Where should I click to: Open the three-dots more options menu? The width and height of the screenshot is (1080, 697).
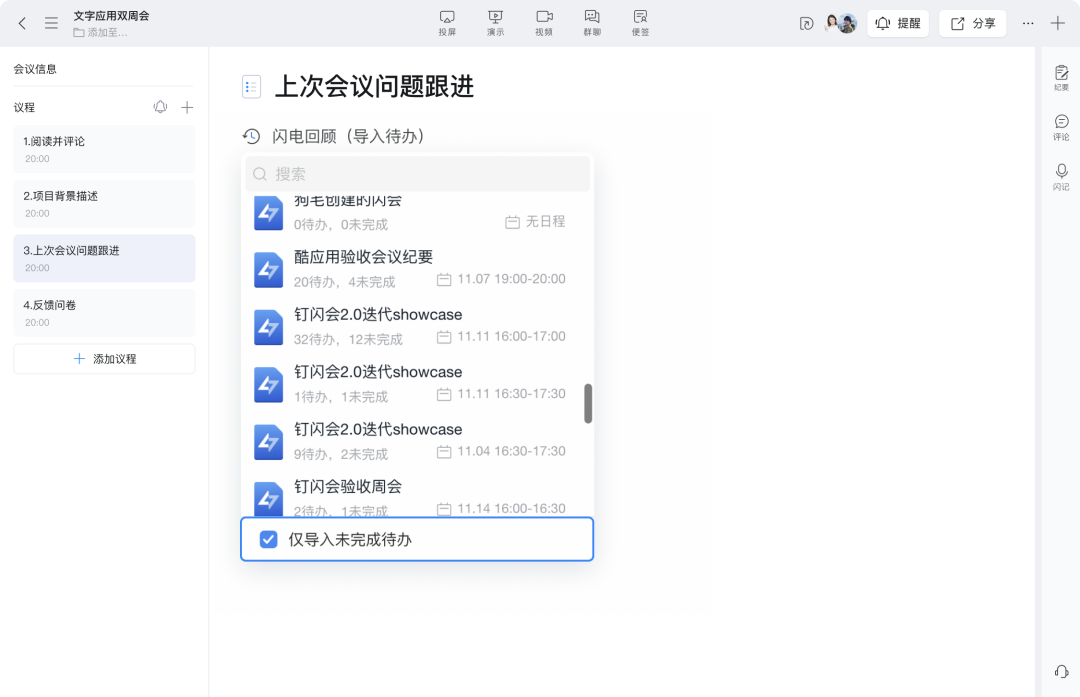pyautogui.click(x=1028, y=23)
